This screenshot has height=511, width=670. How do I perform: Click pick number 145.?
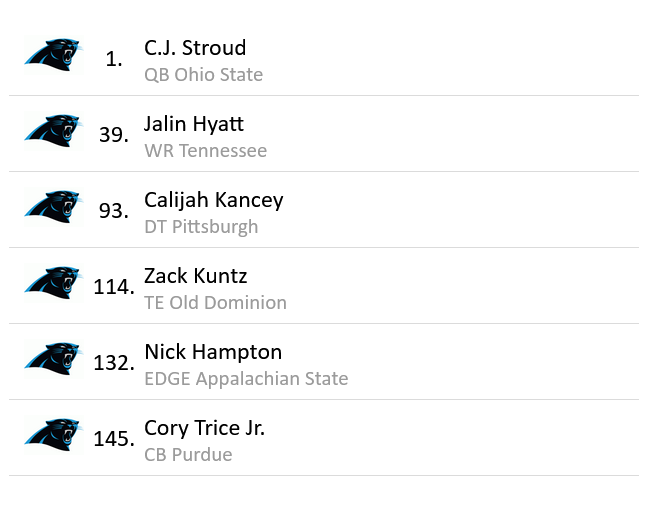tap(113, 439)
